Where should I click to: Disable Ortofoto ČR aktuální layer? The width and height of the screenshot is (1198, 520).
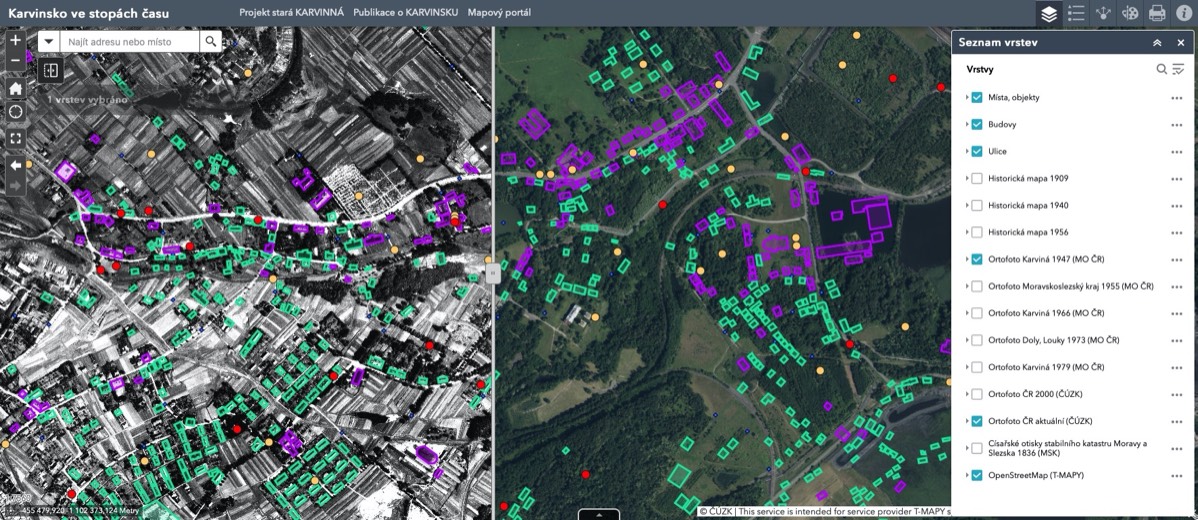pos(976,421)
